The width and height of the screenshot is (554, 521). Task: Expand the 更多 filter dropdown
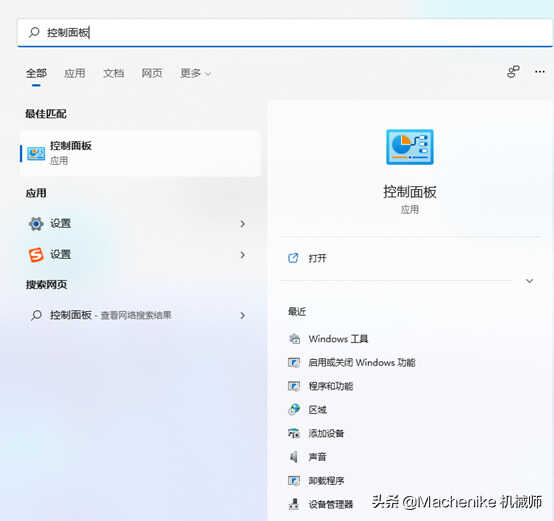(195, 73)
